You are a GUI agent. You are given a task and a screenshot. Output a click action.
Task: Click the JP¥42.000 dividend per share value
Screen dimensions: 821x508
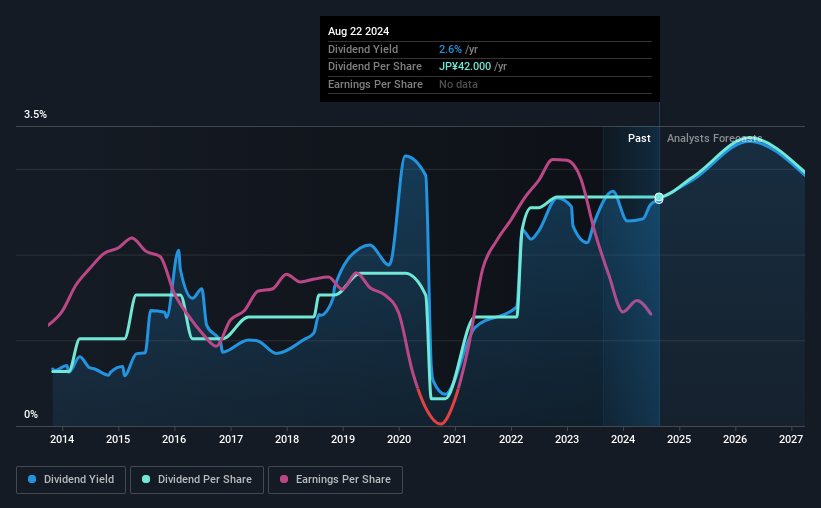465,67
